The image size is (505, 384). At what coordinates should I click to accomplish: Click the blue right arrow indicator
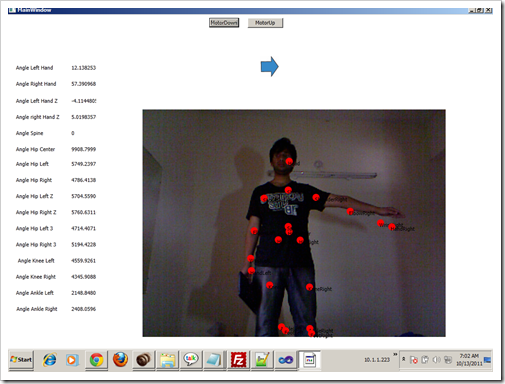point(269,67)
